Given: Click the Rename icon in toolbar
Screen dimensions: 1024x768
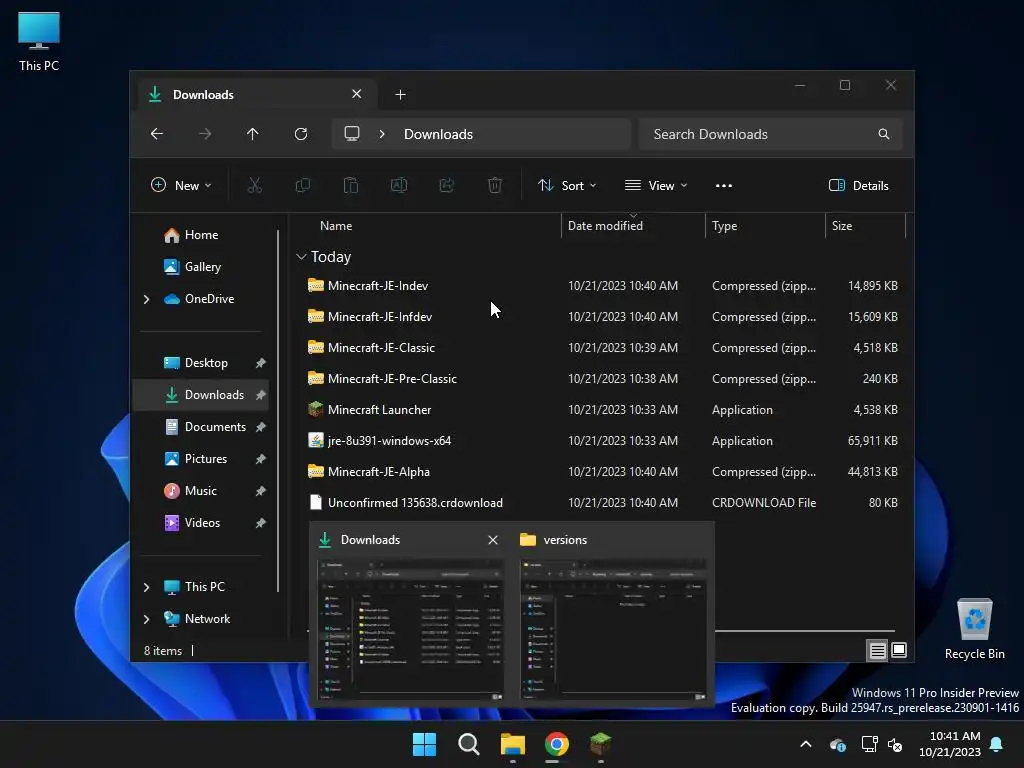Looking at the screenshot, I should point(399,185).
